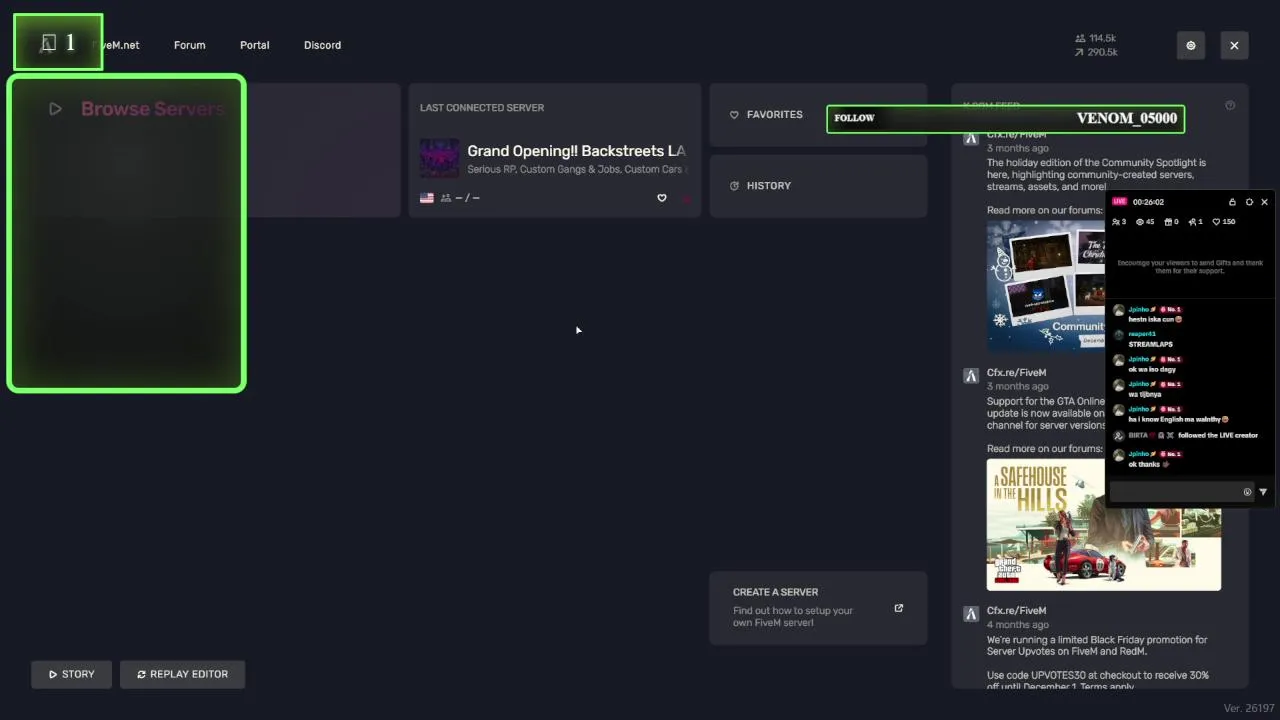Click the external link icon on Create a Server

click(x=898, y=608)
